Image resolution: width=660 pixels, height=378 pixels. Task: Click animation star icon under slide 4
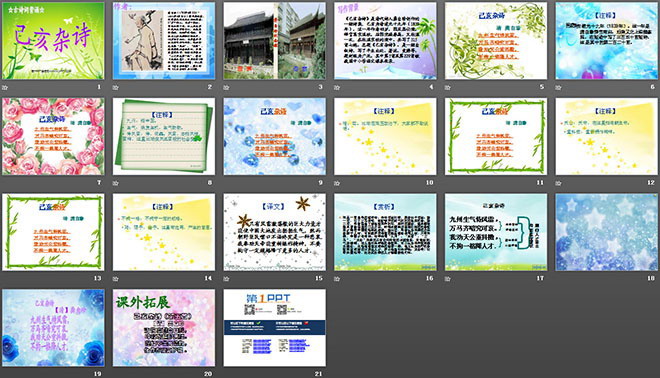point(337,87)
